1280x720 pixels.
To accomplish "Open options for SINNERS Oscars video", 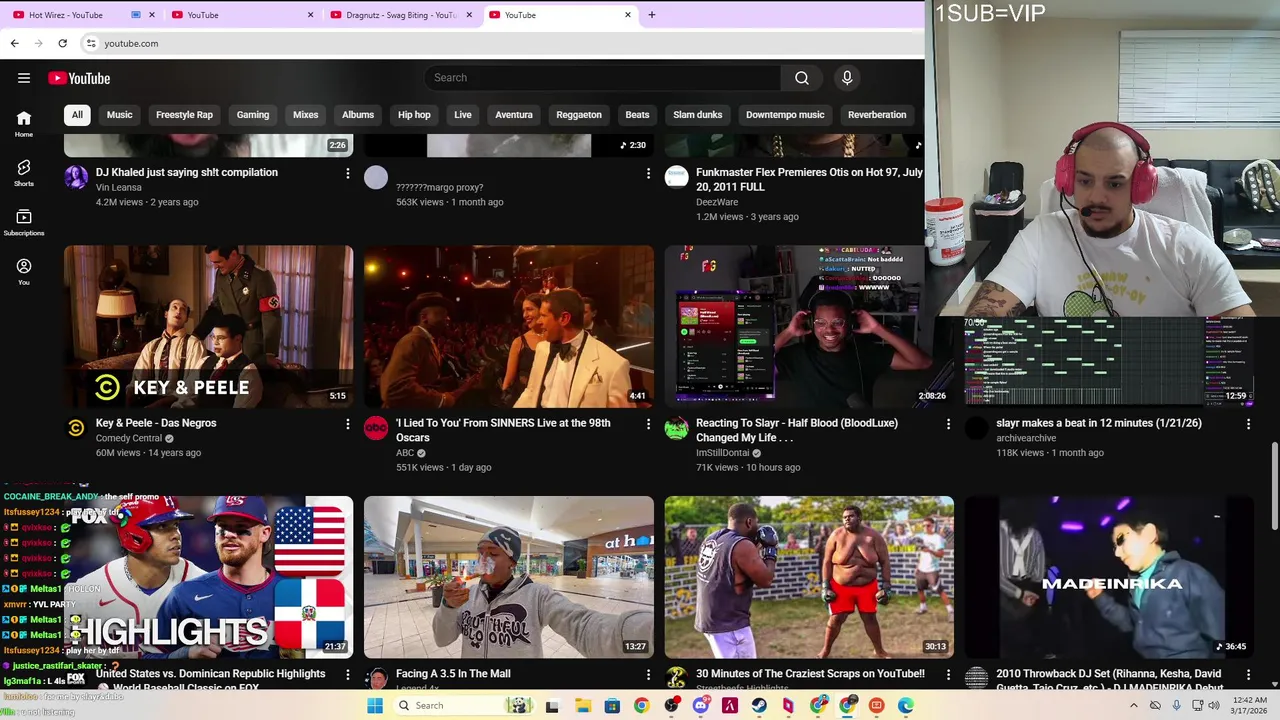I will tap(648, 424).
